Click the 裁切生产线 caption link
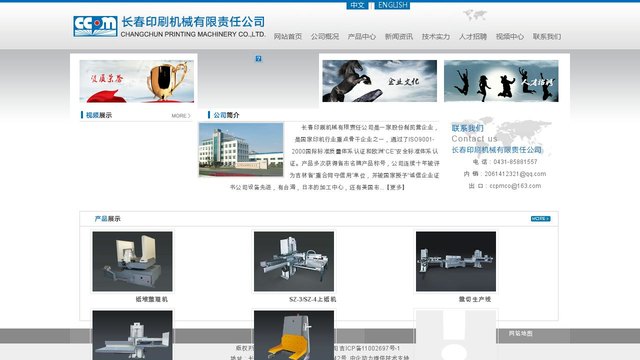Screen dimensions: 640x360 475,299
